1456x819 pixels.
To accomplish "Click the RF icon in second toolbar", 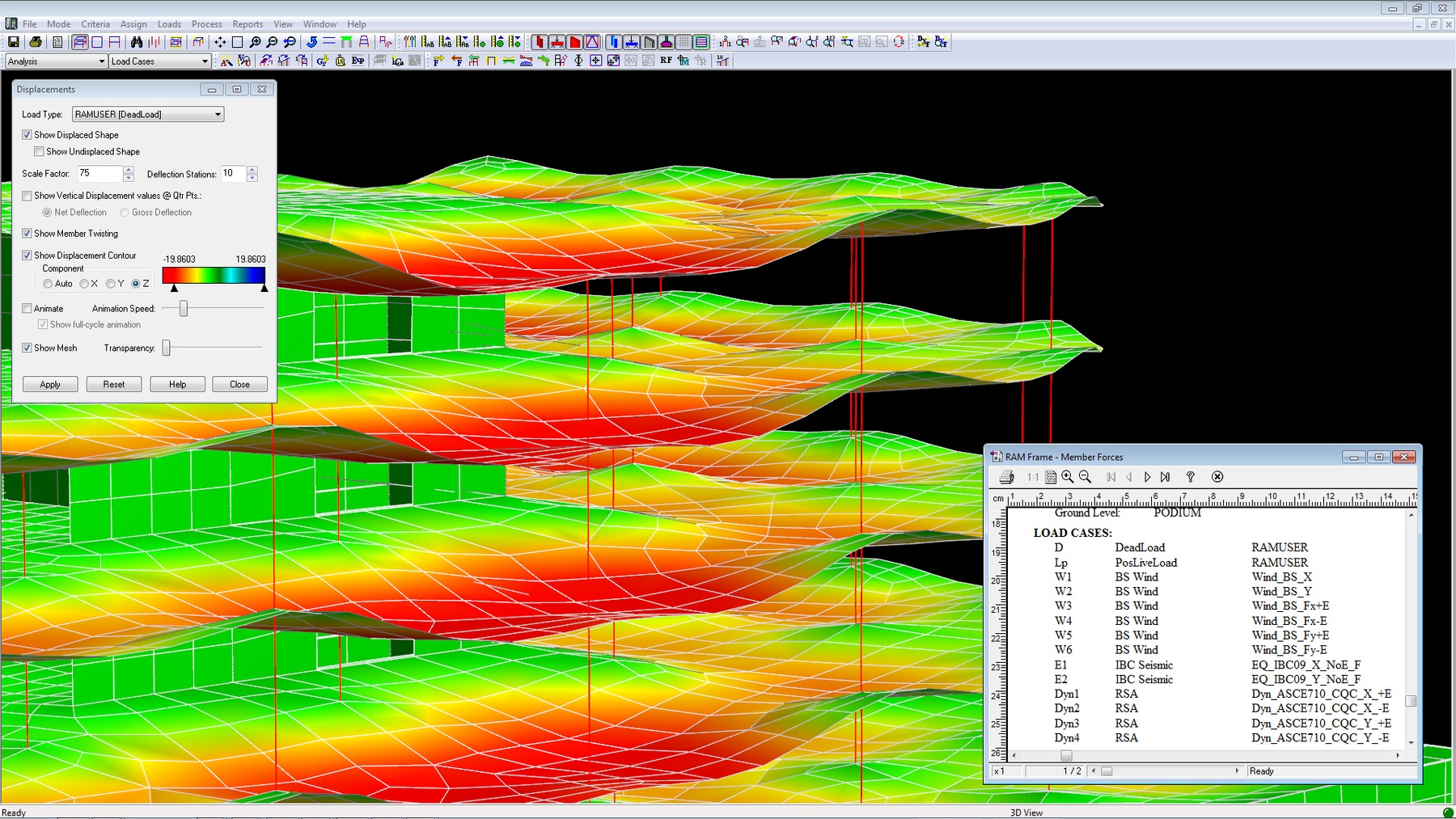I will tap(666, 61).
